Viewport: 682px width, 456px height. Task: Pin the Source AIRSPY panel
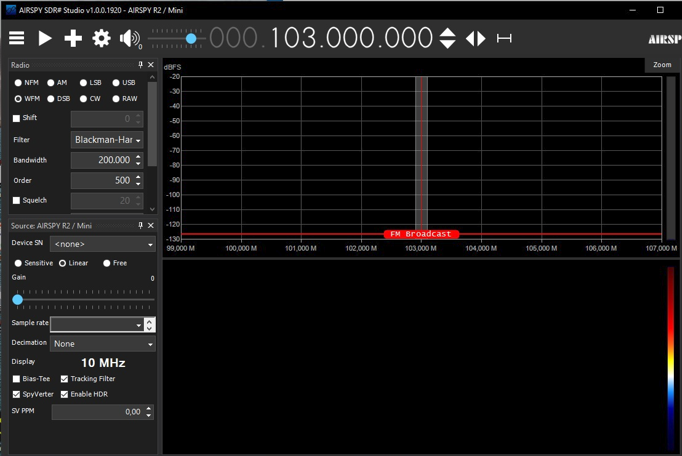click(140, 225)
